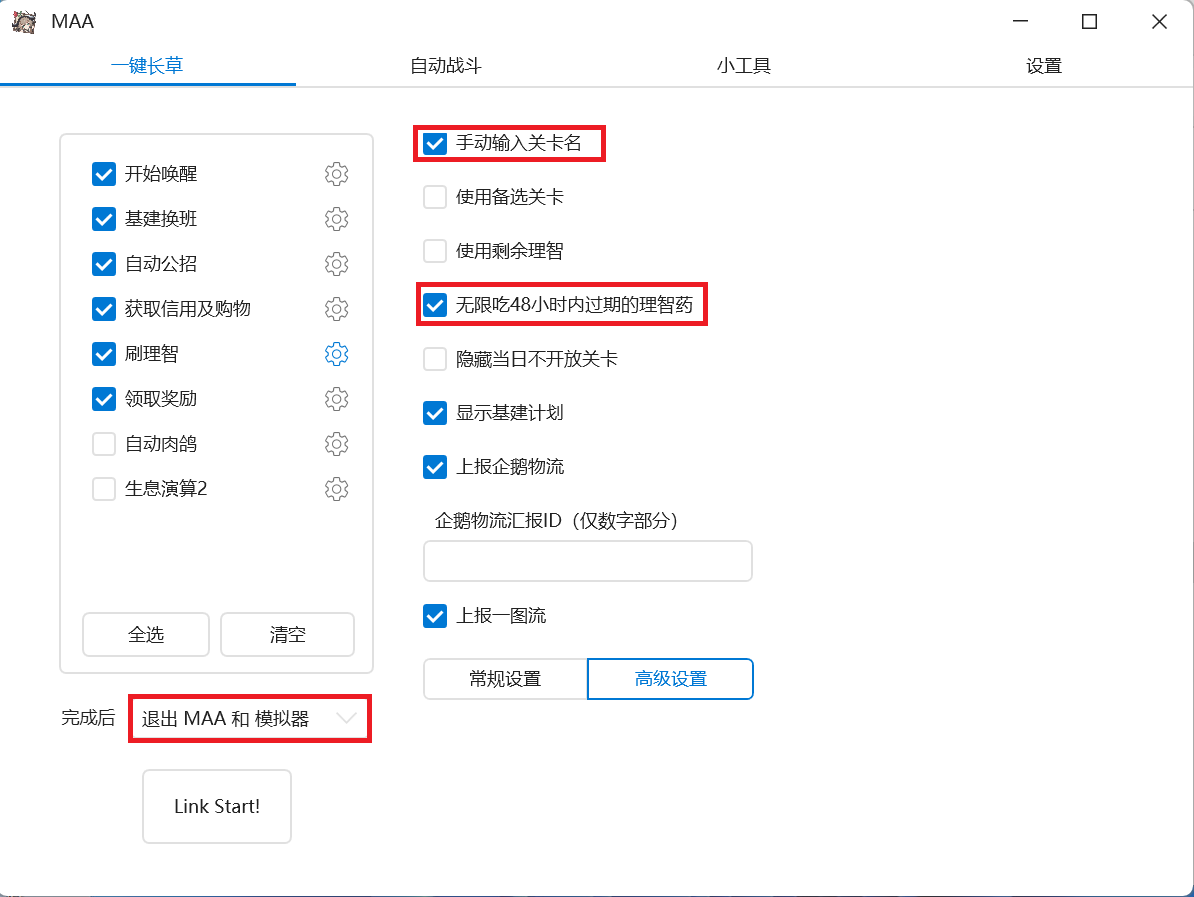Uncheck 手动输入关卡名 option
This screenshot has width=1194, height=897.
(435, 143)
